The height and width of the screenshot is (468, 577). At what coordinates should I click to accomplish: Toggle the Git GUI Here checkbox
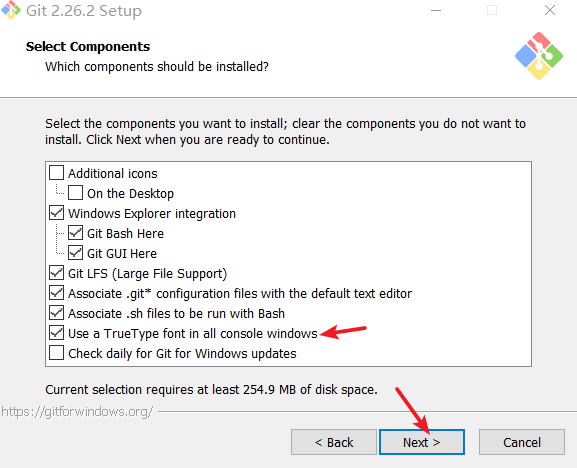pos(75,252)
